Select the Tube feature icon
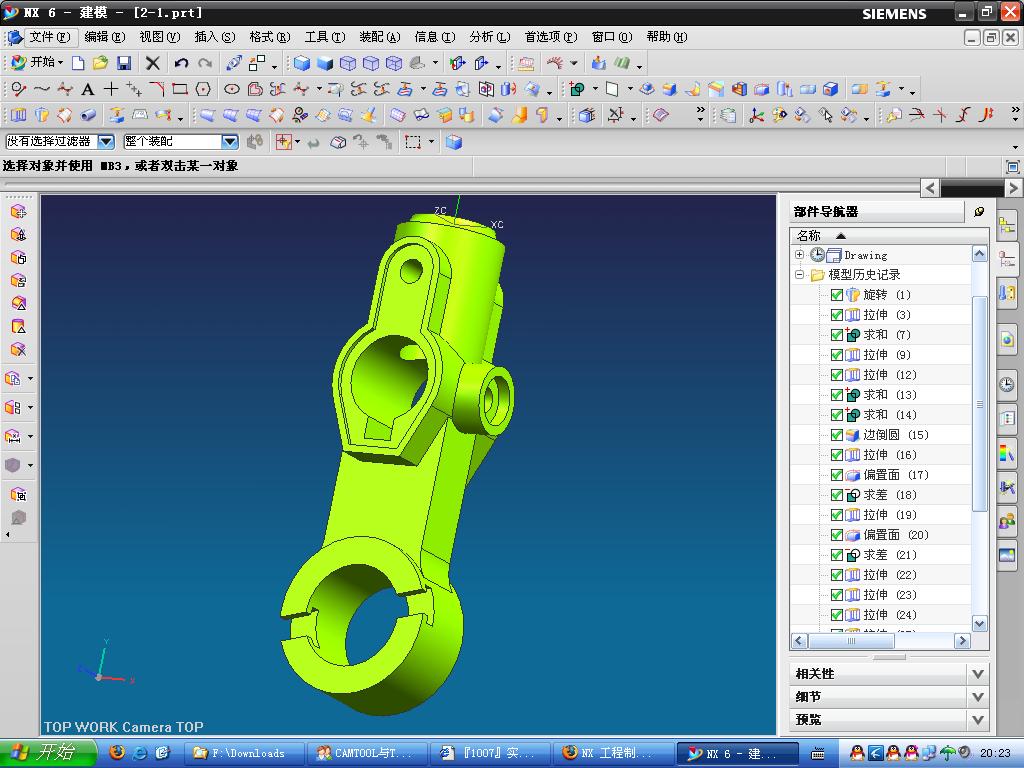 point(88,116)
